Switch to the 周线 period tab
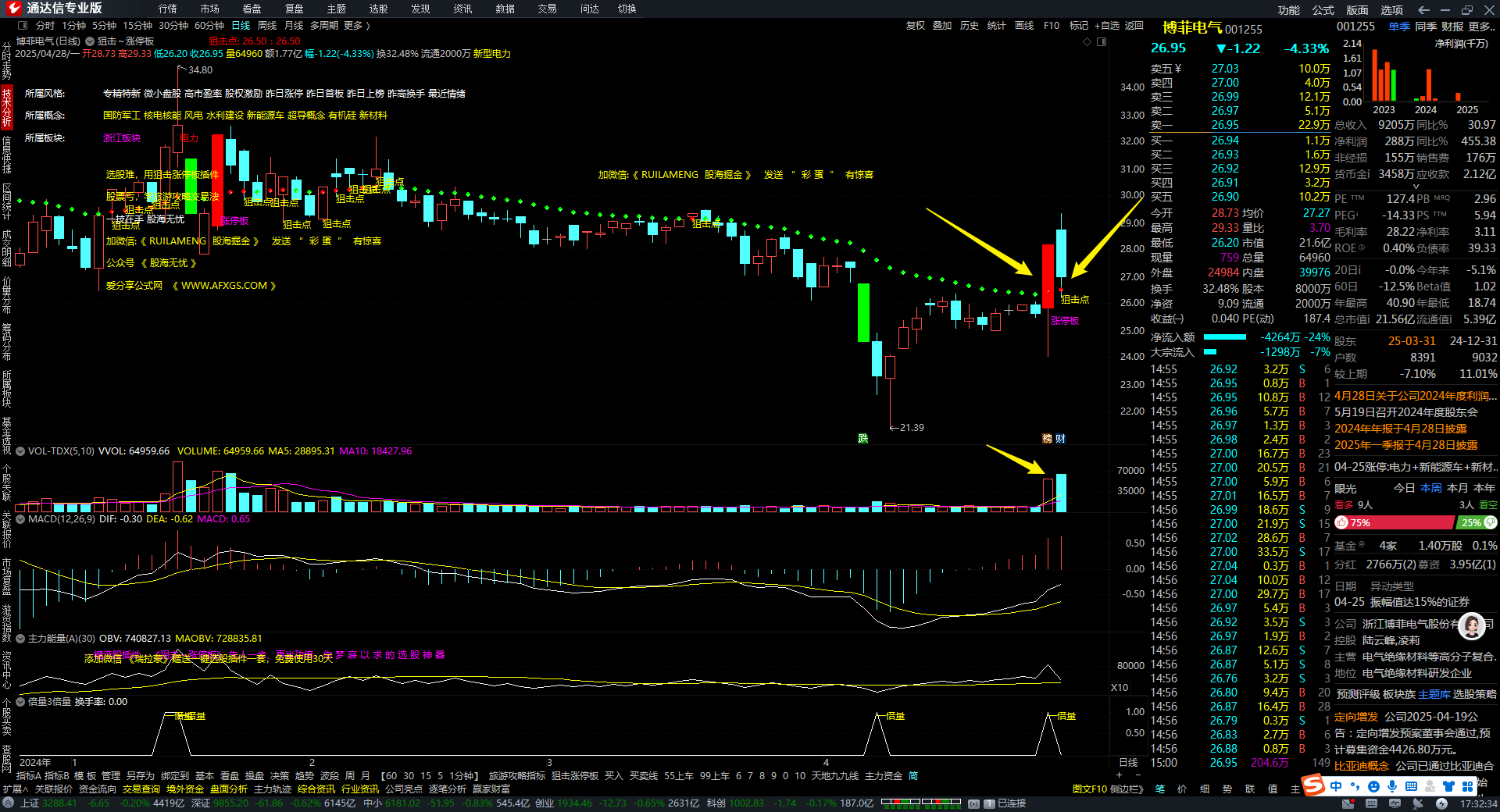Screen dimensions: 1500x812 [x=267, y=26]
